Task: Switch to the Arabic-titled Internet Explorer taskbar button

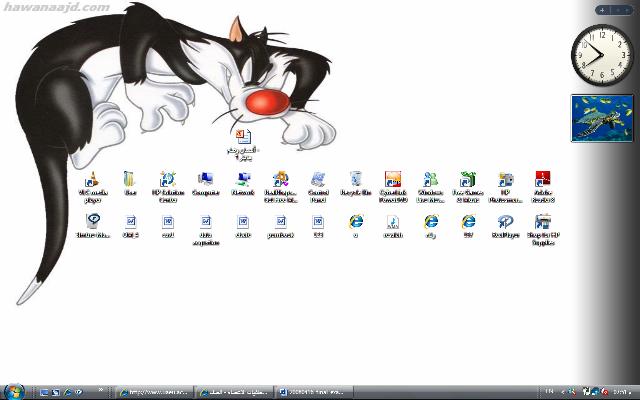Action: coord(234,393)
